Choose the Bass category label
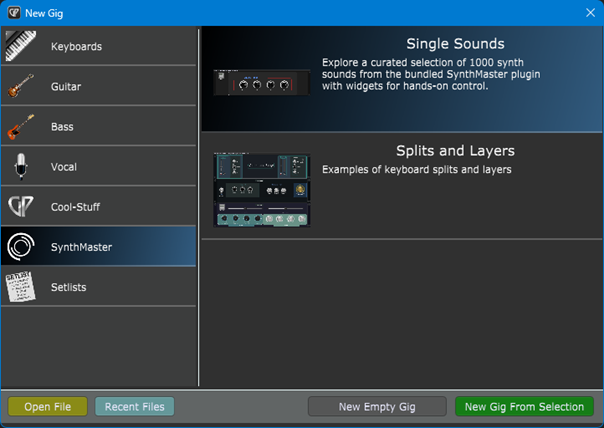Screen dimensions: 604x428 pos(62,127)
